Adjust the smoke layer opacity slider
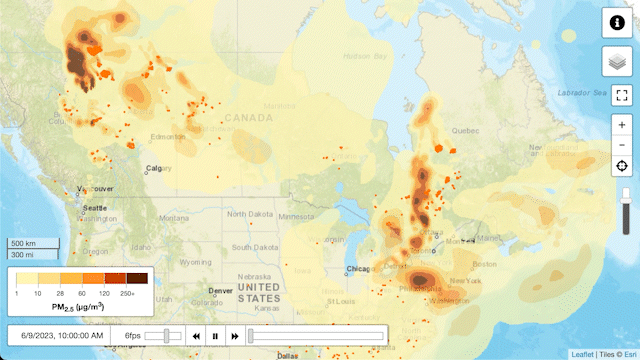 [626, 211]
